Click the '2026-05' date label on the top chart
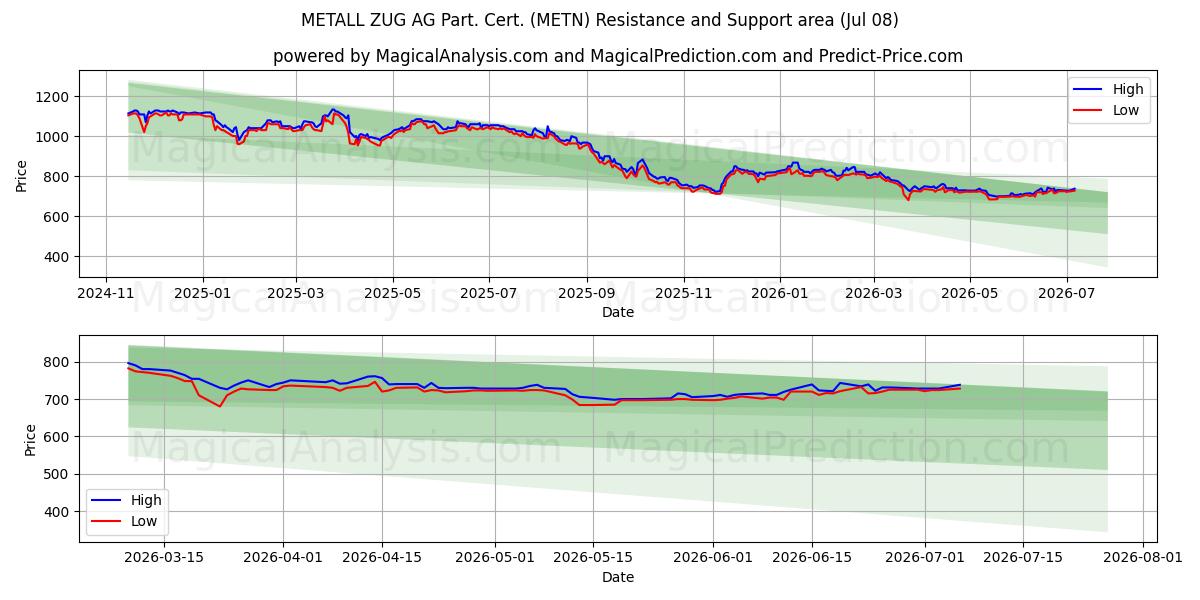Screen dimensions: 1200x600 969,293
